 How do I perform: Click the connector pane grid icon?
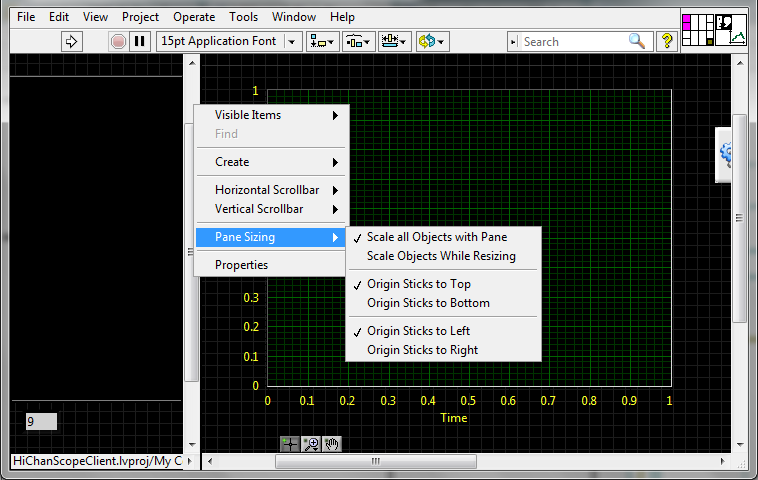coord(697,28)
